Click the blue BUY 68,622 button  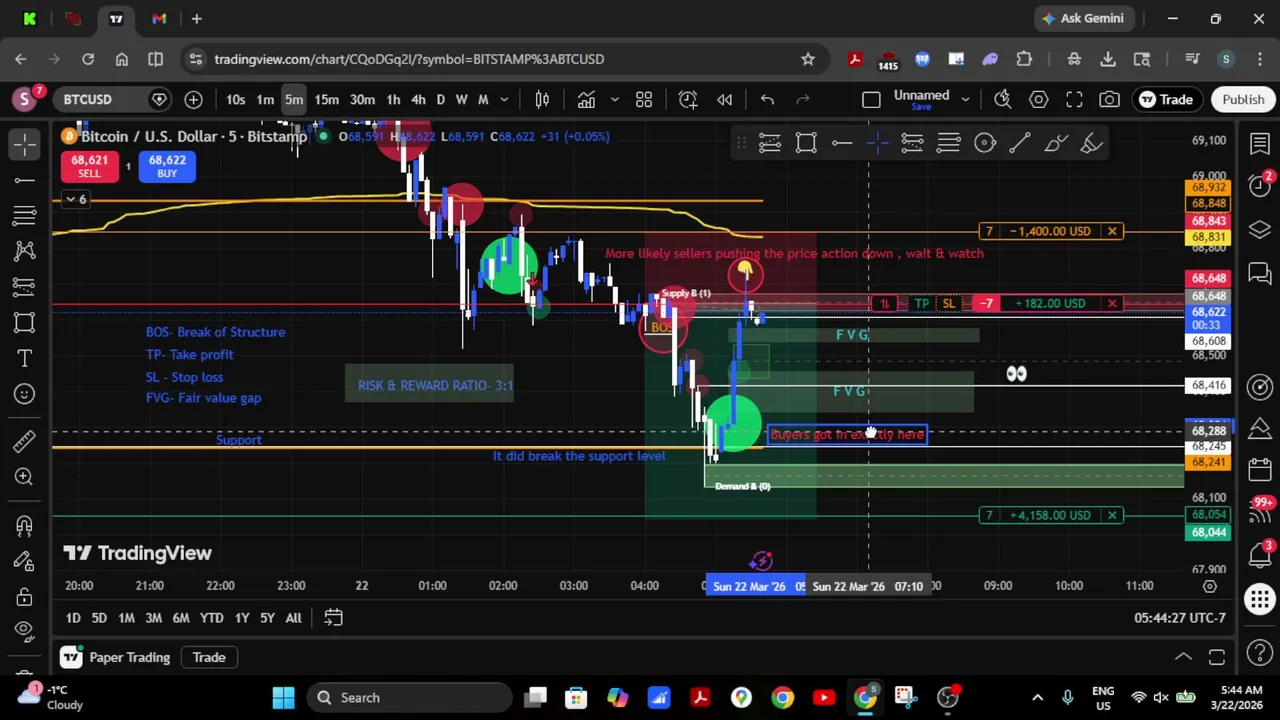pyautogui.click(x=167, y=167)
